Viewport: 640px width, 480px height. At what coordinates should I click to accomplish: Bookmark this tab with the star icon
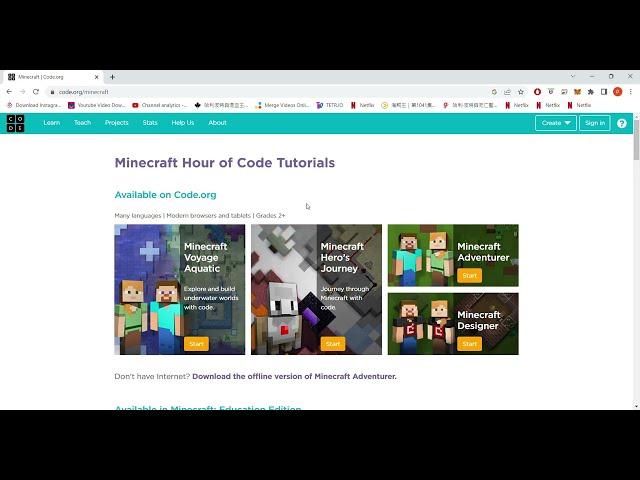[521, 92]
